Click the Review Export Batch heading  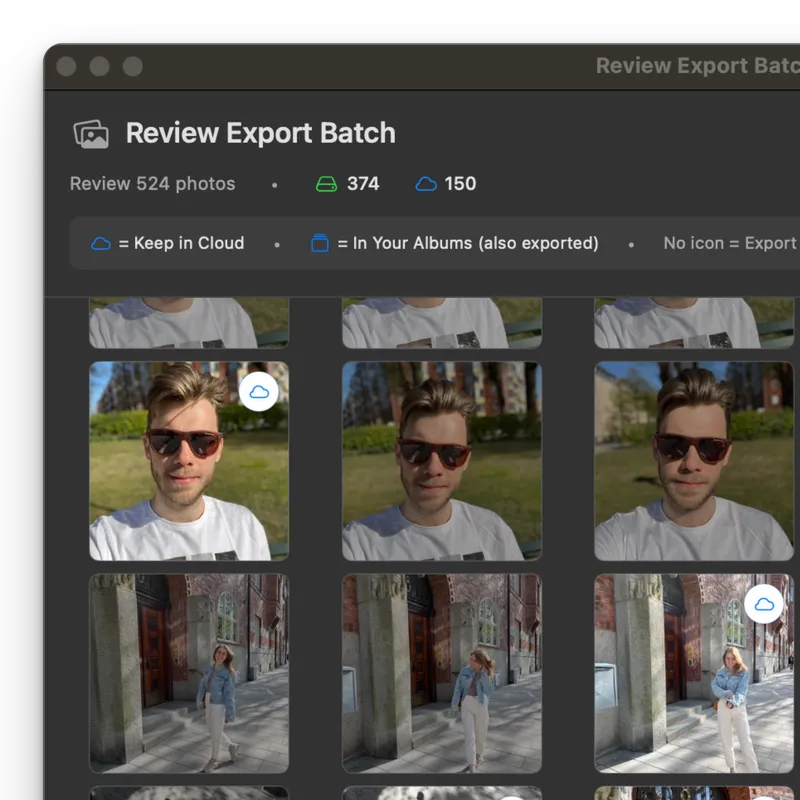(261, 133)
